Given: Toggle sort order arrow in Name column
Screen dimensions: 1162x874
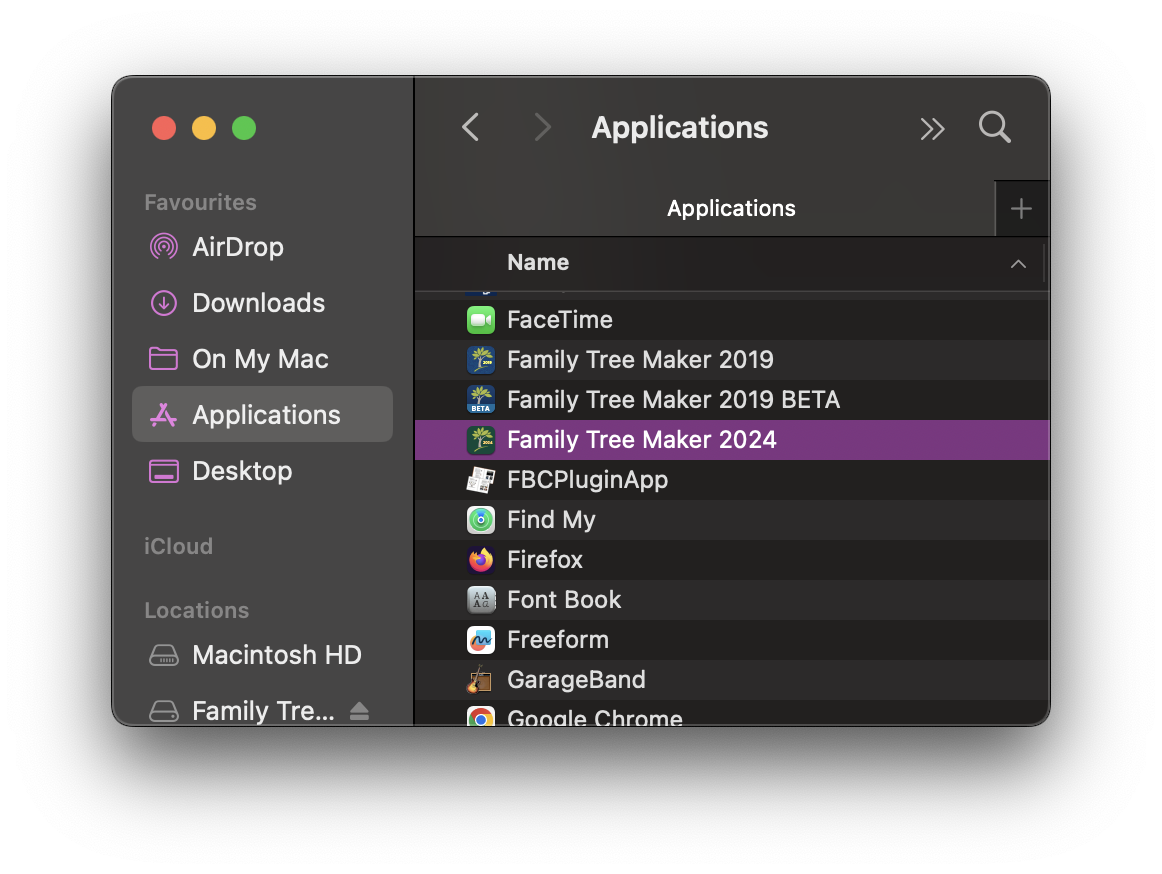Looking at the screenshot, I should point(1018,264).
